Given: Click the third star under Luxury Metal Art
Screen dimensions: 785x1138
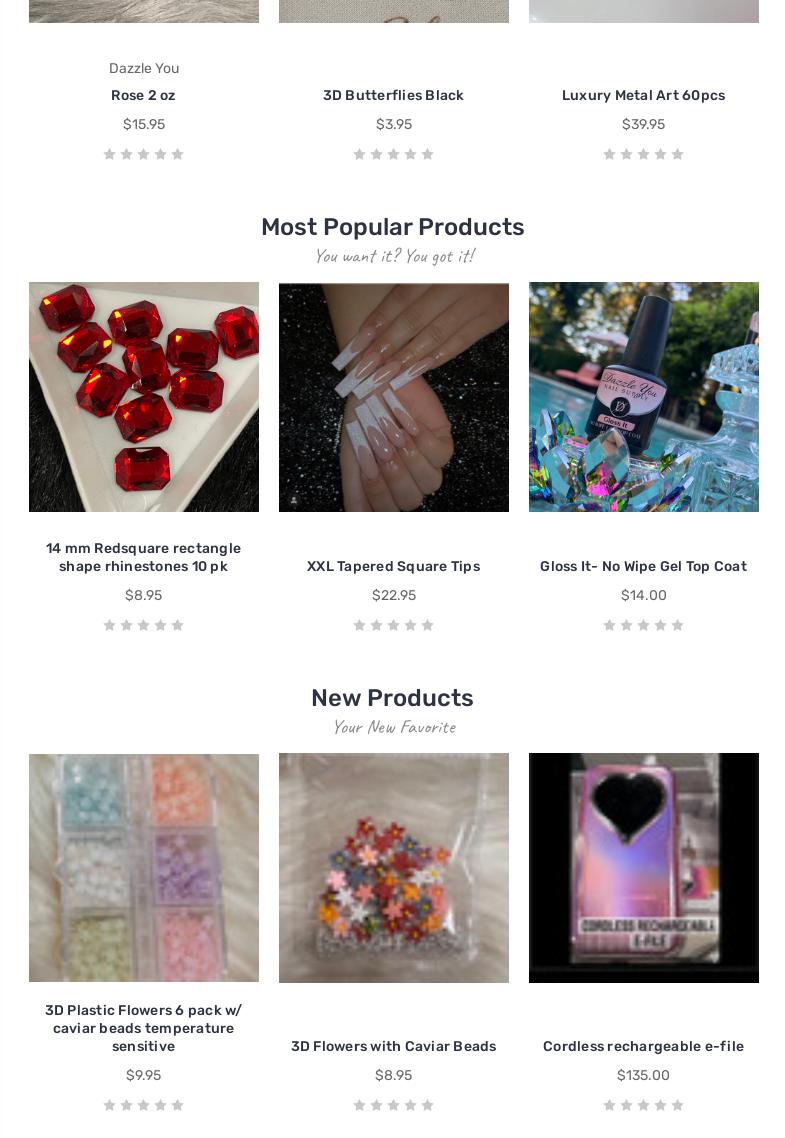Looking at the screenshot, I should click(x=644, y=154).
